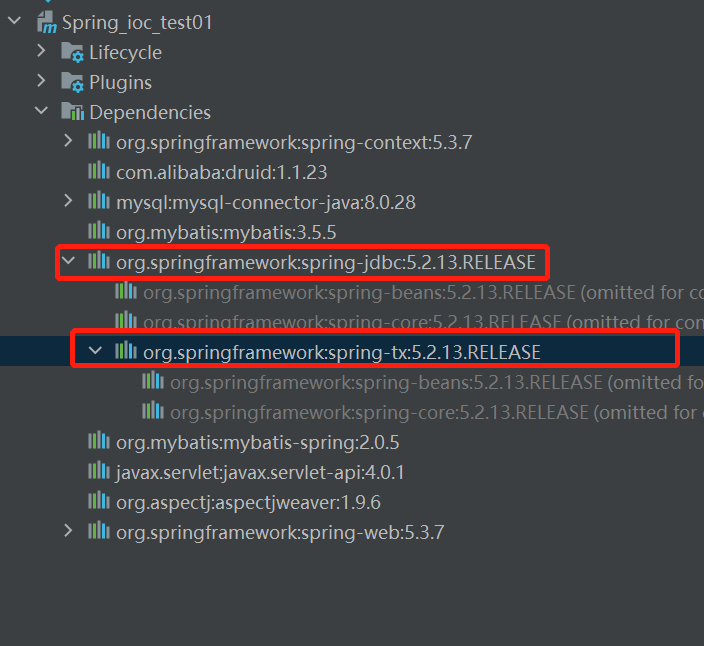Click library icon of spring-core under spring-tx
The height and width of the screenshot is (646, 704).
(x=153, y=410)
